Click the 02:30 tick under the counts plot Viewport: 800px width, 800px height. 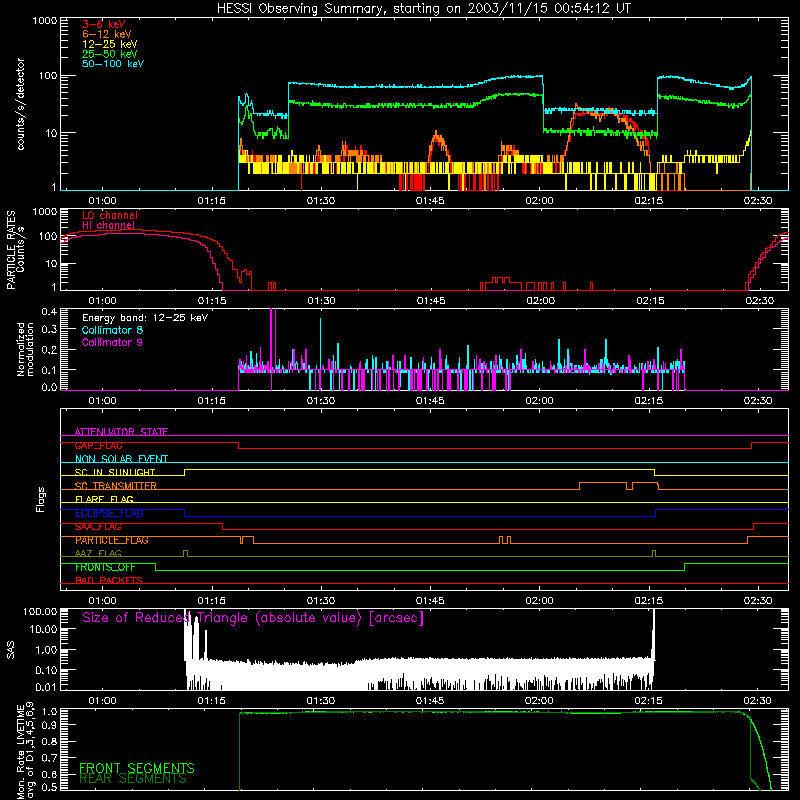(x=758, y=201)
